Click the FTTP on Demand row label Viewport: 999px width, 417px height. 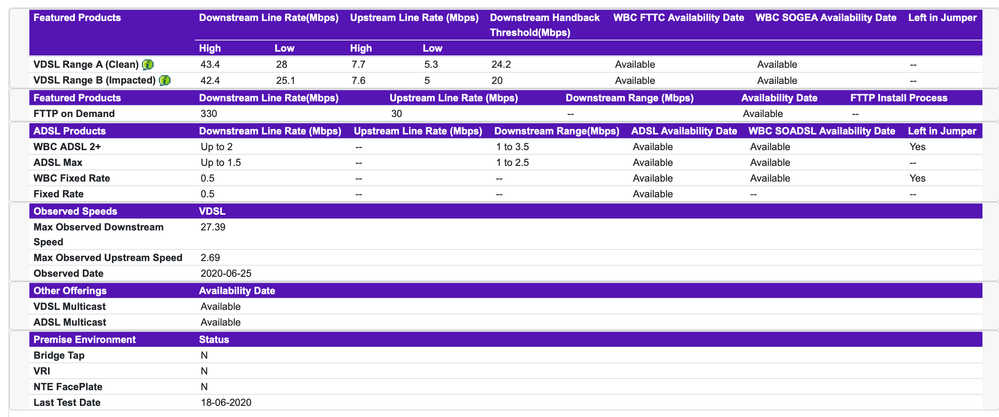pyautogui.click(x=74, y=114)
